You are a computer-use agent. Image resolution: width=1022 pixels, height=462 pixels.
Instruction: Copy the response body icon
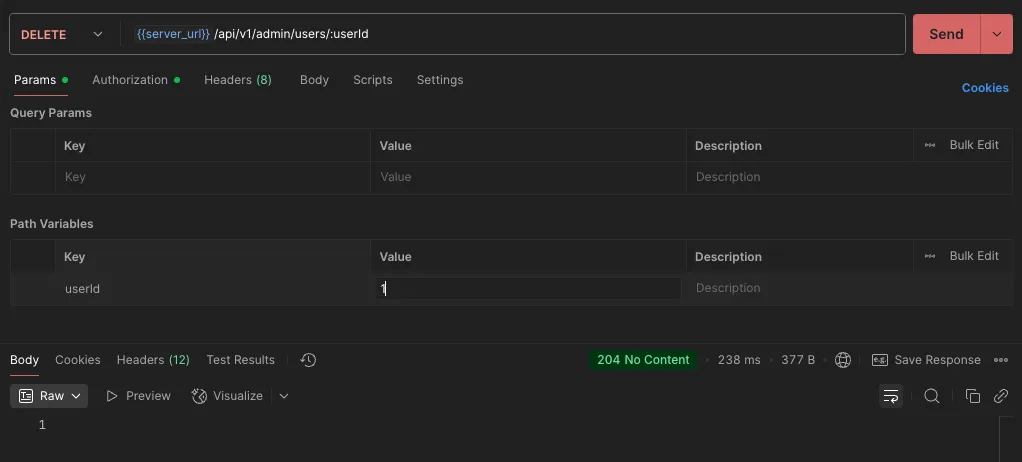[x=972, y=396]
